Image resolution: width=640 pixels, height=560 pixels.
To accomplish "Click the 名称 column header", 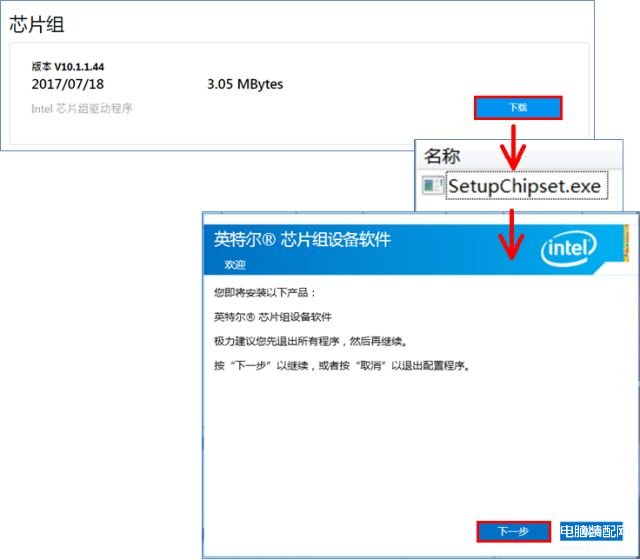I will [x=442, y=156].
